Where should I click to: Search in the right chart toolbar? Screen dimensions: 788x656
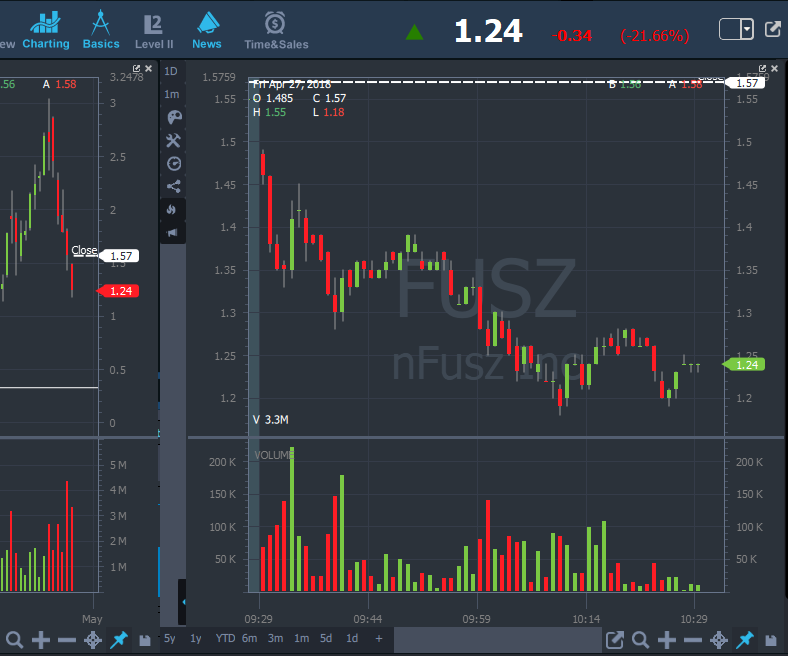(x=641, y=640)
